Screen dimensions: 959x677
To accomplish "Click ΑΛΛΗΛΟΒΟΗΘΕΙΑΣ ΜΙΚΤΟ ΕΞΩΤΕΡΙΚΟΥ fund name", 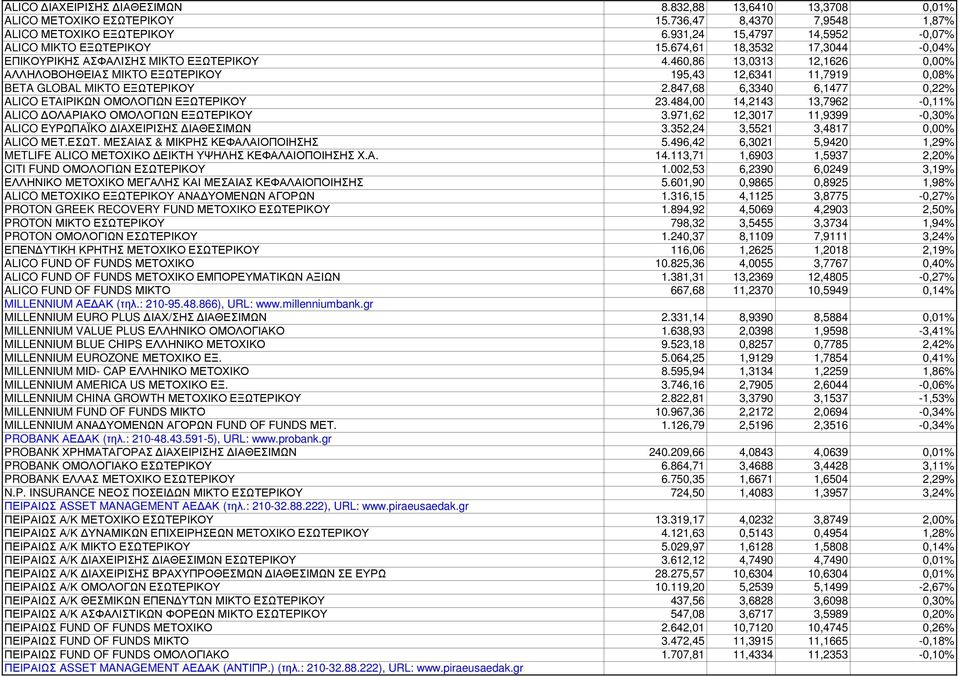I will 113,75.
